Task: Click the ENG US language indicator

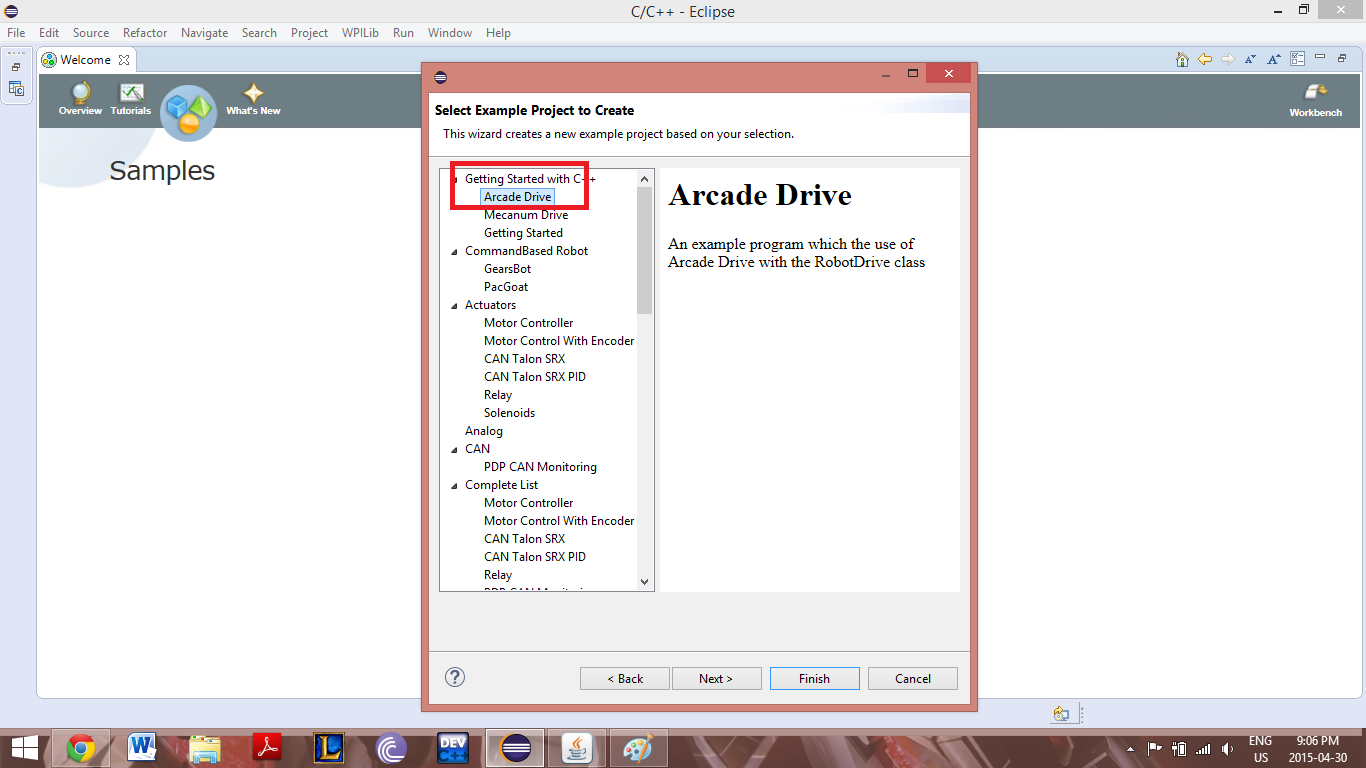Action: 1260,748
